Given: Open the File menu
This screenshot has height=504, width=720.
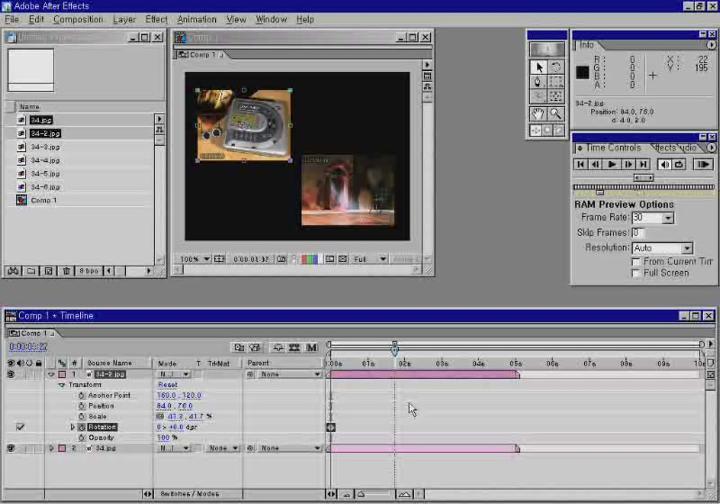Looking at the screenshot, I should pos(12,19).
